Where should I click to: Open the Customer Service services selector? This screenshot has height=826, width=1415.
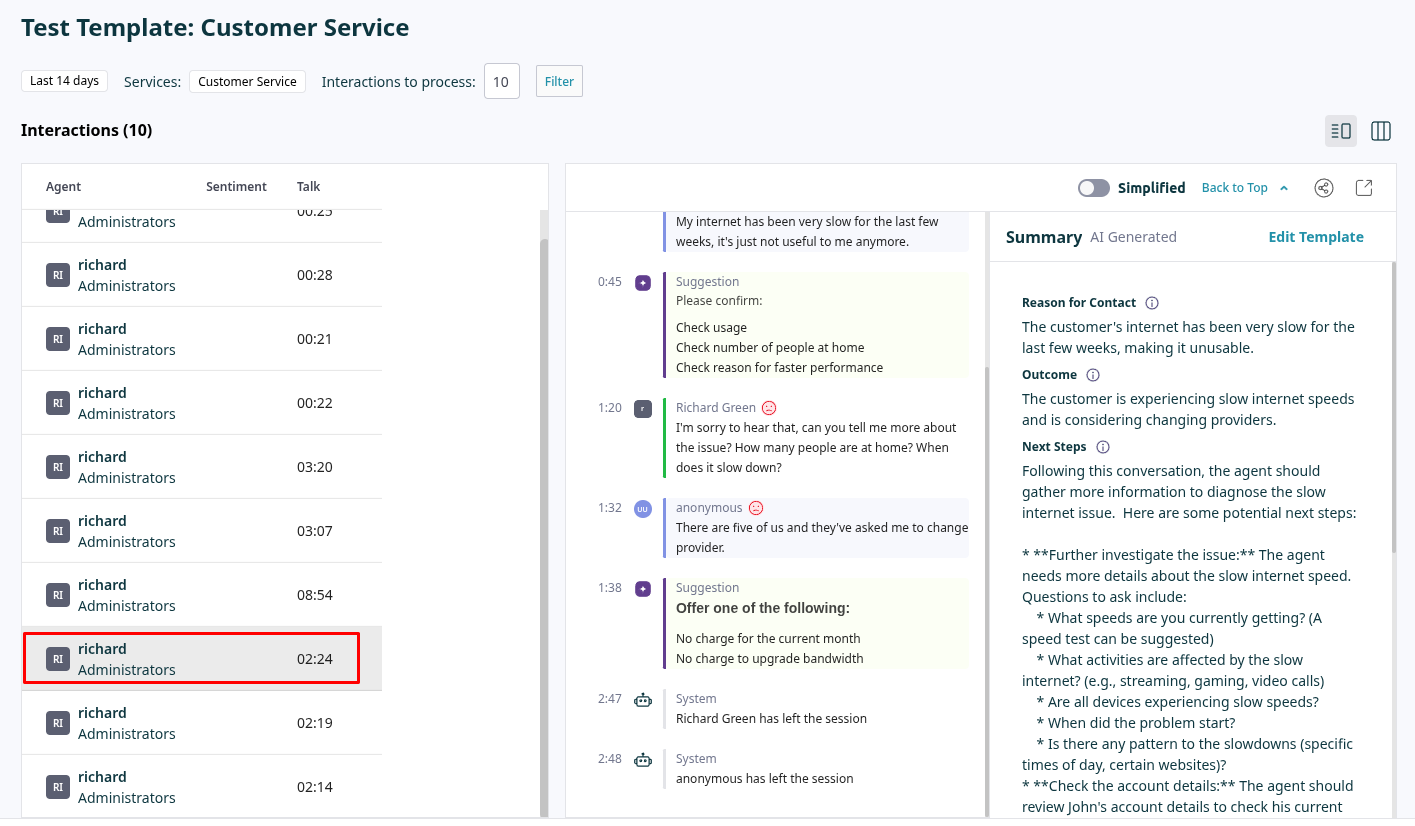pos(247,82)
